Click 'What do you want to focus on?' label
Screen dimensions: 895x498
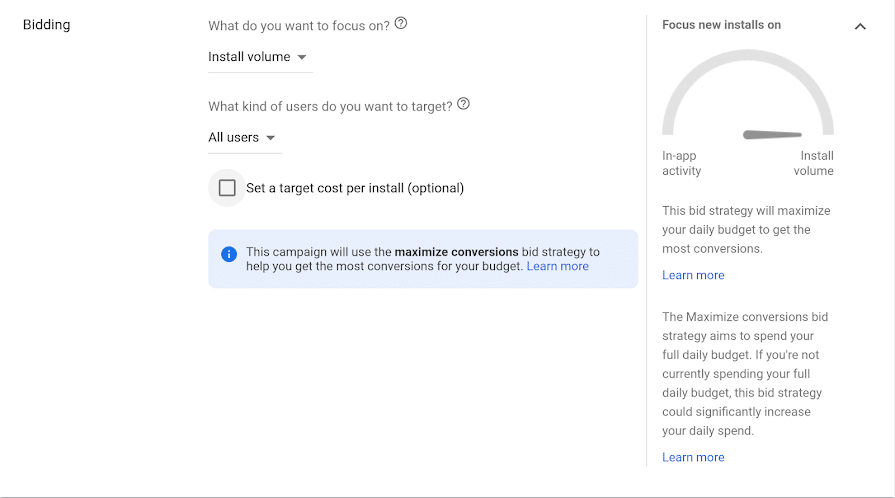pos(299,24)
